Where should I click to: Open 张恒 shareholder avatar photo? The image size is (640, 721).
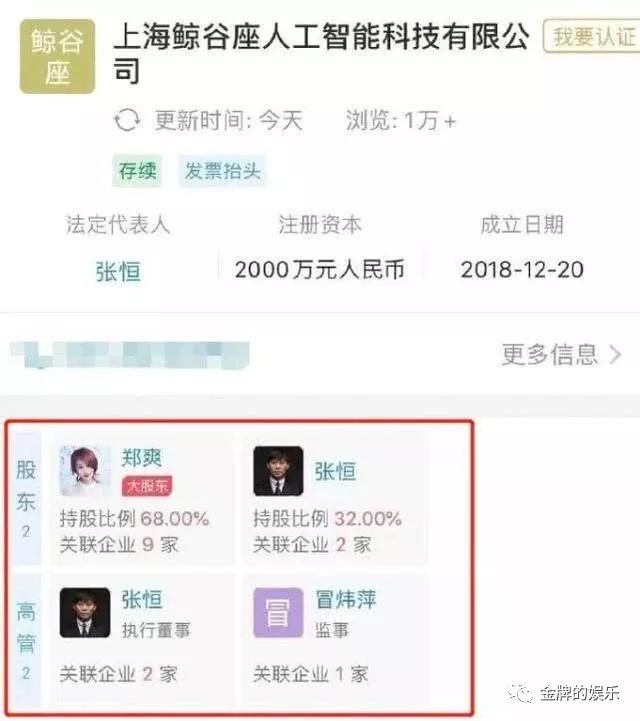pos(278,471)
